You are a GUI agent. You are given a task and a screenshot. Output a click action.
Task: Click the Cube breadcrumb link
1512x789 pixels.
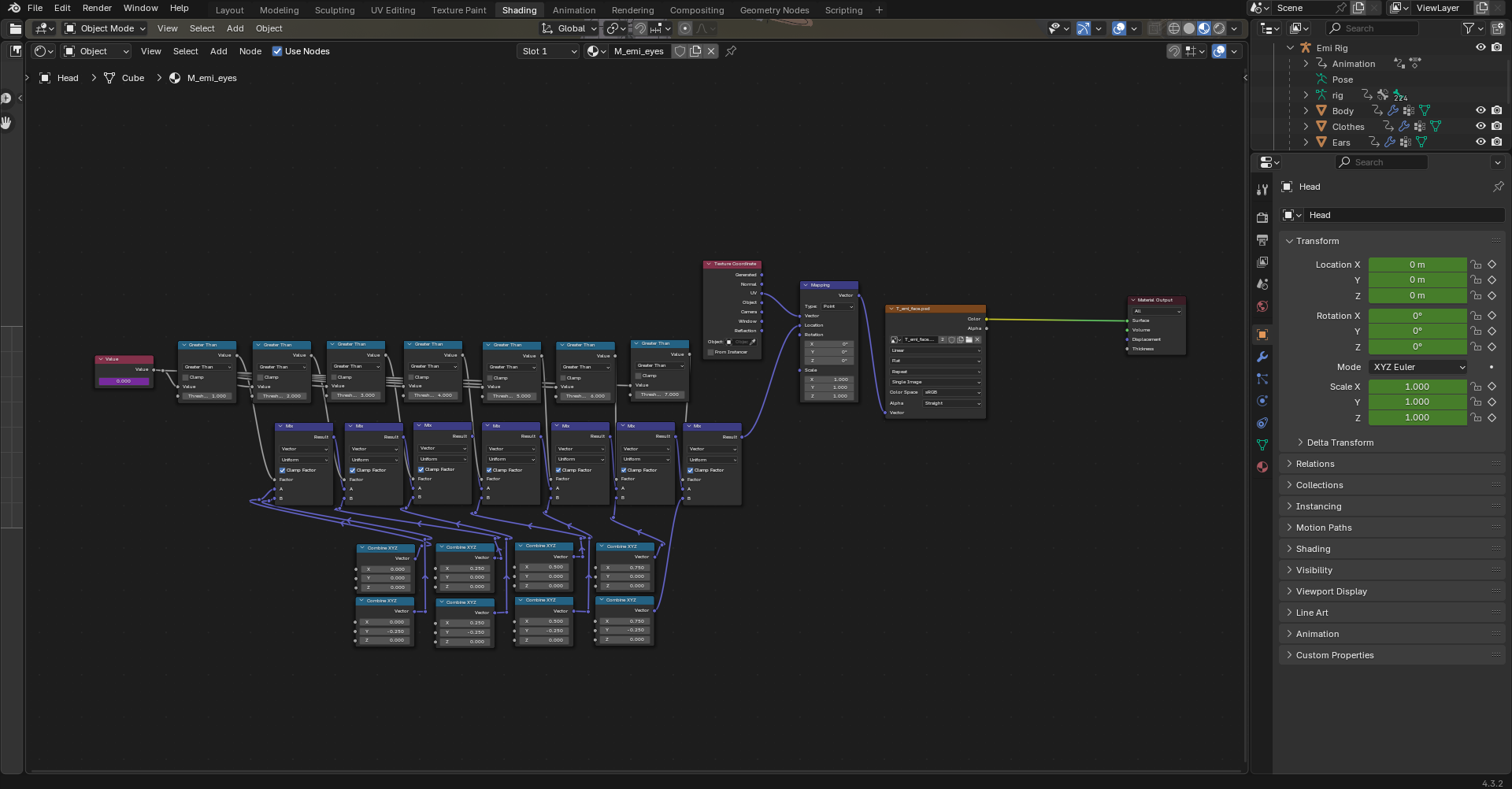pyautogui.click(x=132, y=78)
